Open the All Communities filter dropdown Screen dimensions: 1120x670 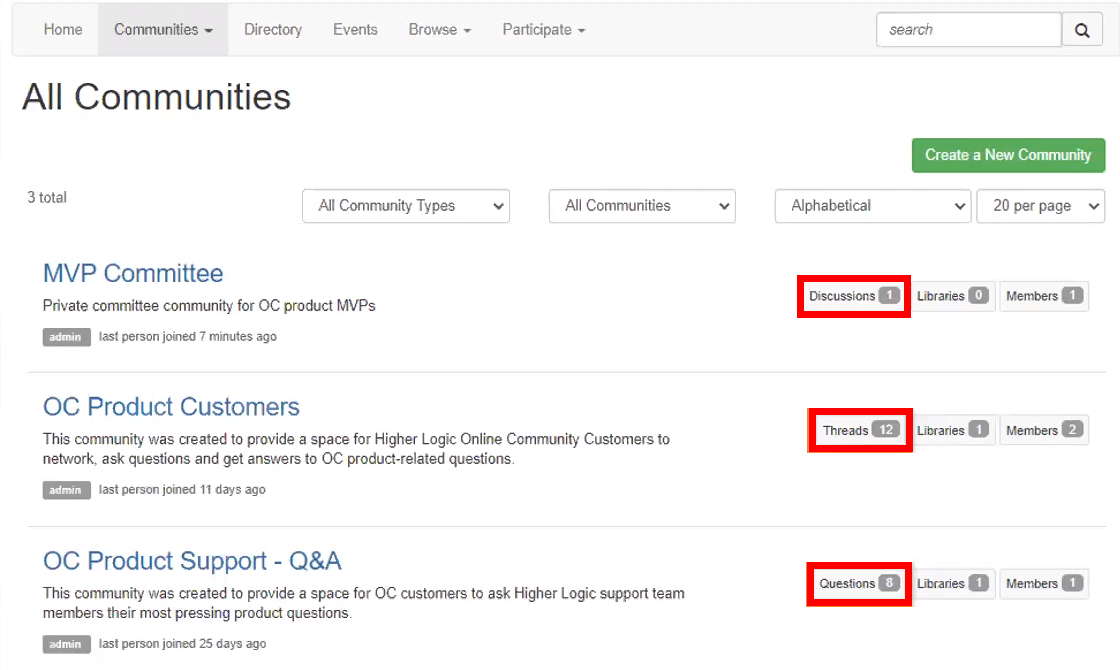tap(642, 206)
